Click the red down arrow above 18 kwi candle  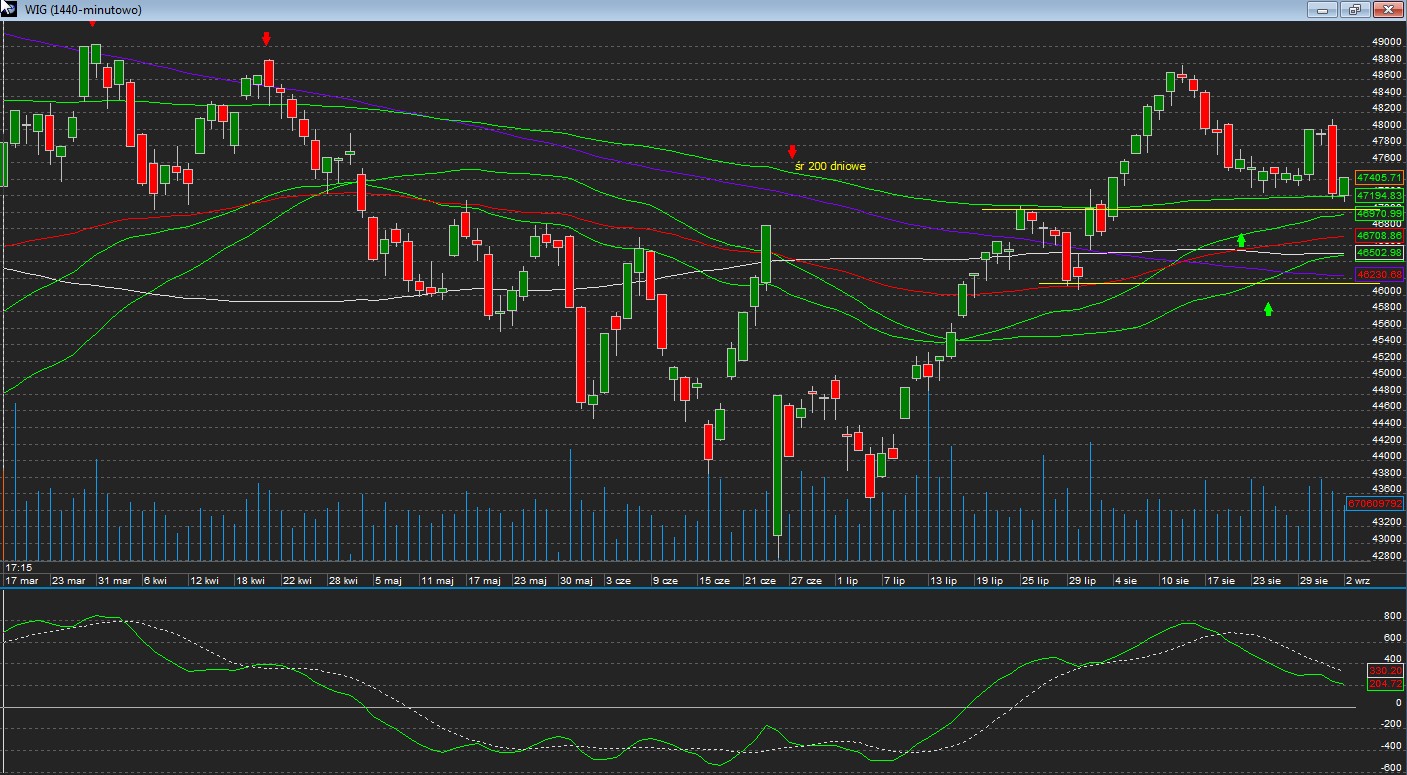[266, 39]
